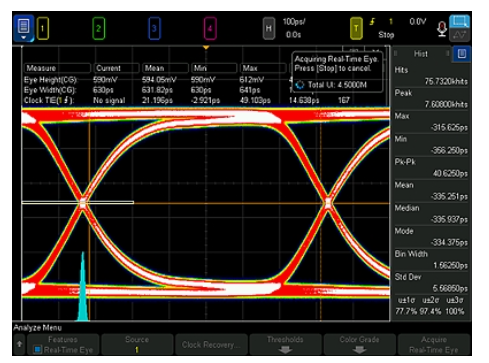Toggle the Real-Time Eye feature checkbox
Image resolution: width=489 pixels, height=363 pixels.
37,350
